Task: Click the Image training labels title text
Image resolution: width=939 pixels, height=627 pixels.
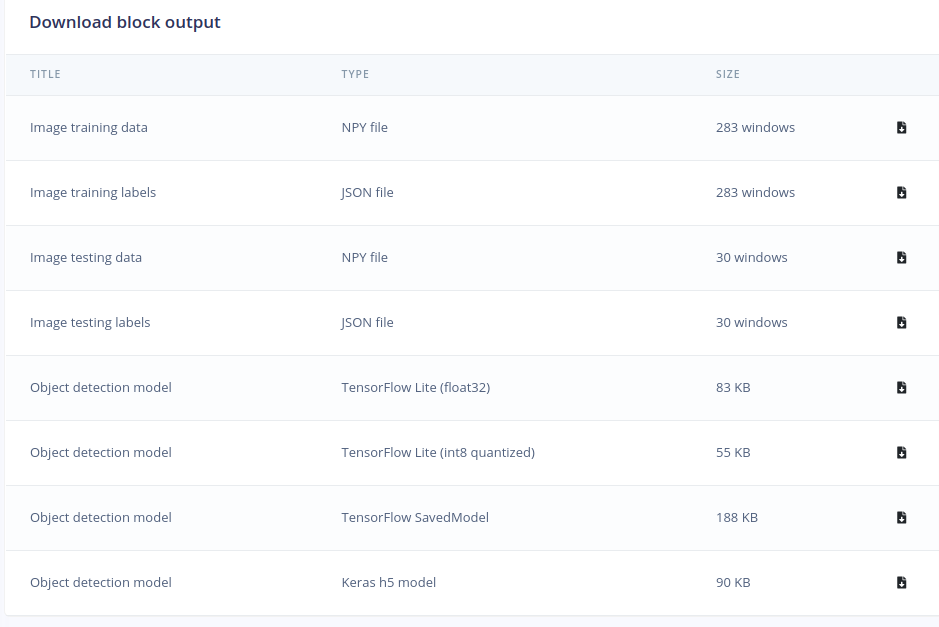Action: [x=93, y=192]
